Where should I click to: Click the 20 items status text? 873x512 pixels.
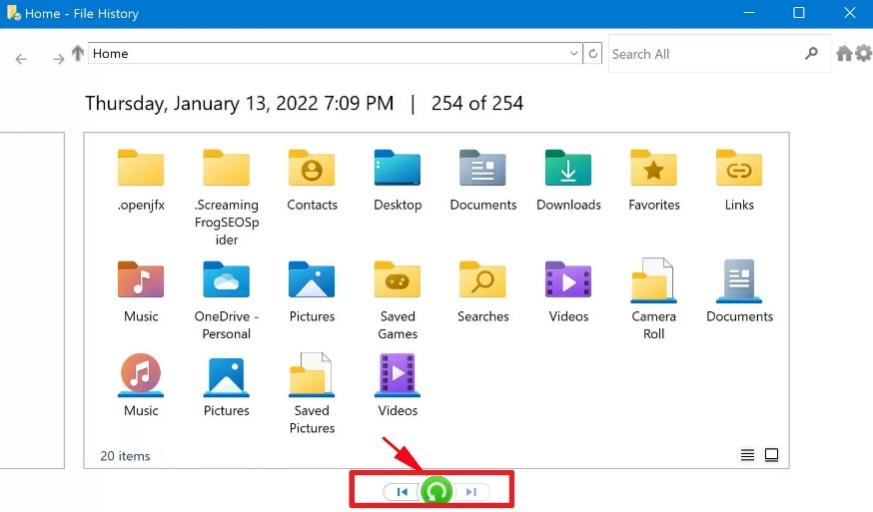point(125,456)
